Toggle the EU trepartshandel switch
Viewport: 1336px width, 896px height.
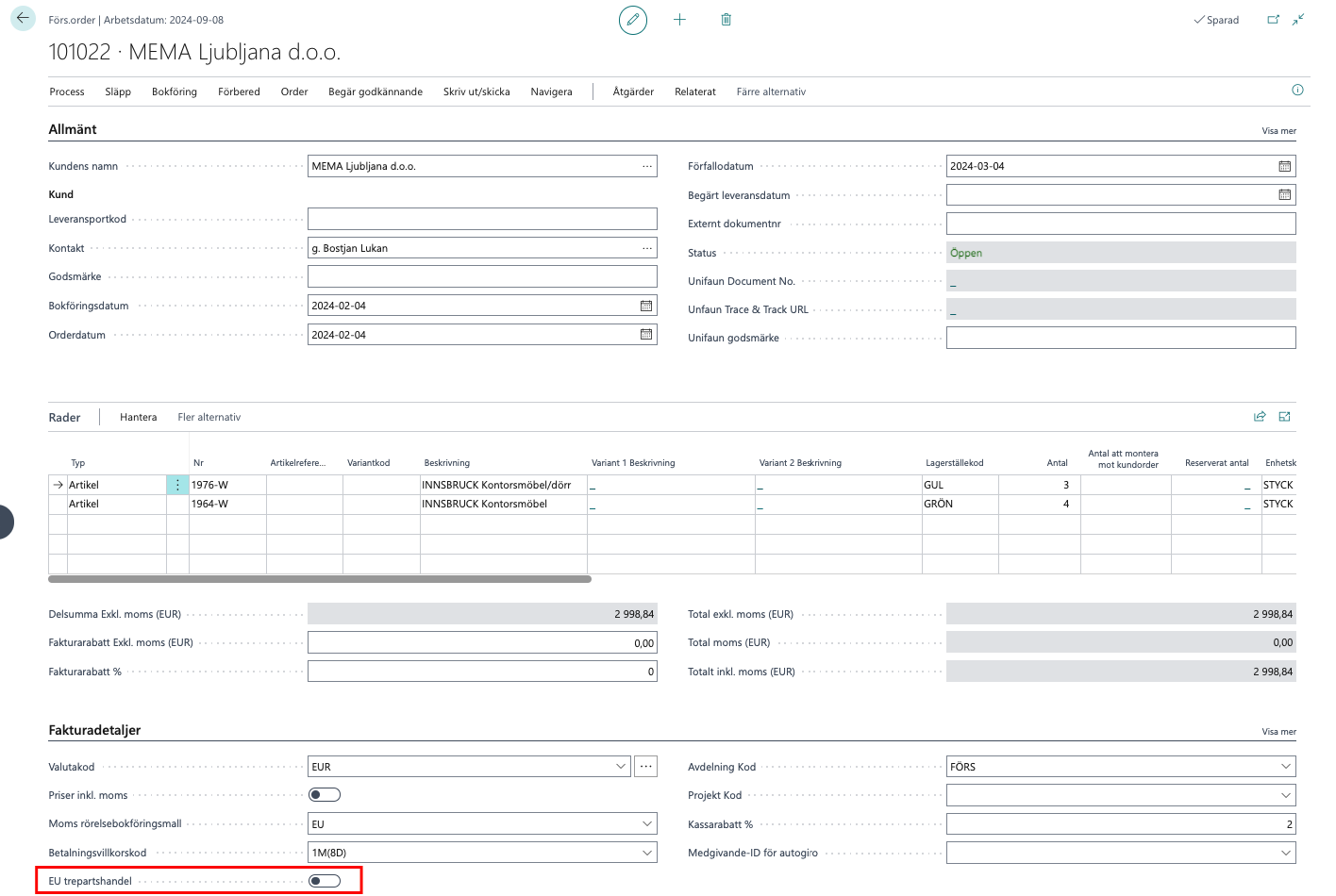(x=325, y=881)
